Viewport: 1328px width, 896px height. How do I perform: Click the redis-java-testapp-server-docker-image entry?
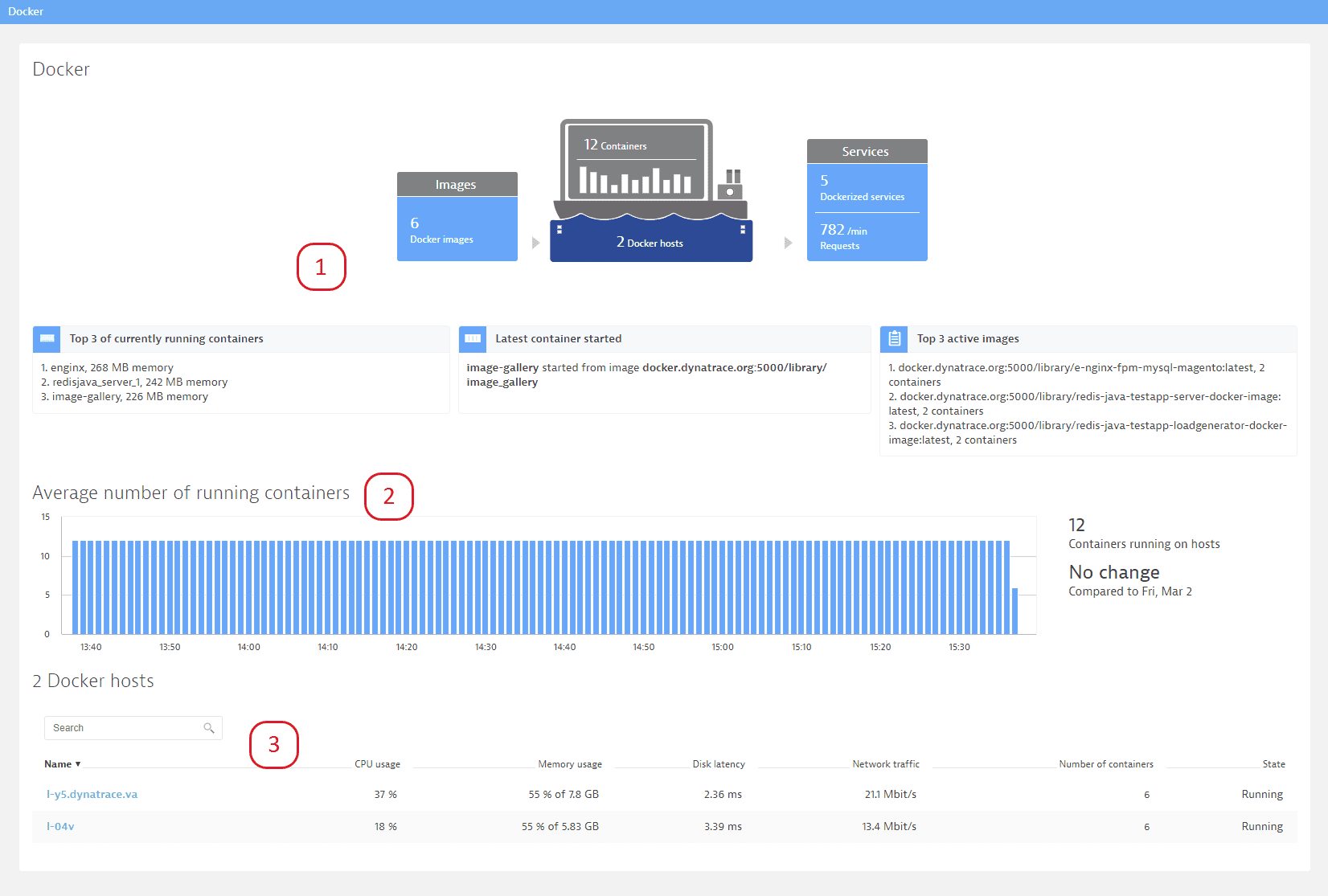1084,403
